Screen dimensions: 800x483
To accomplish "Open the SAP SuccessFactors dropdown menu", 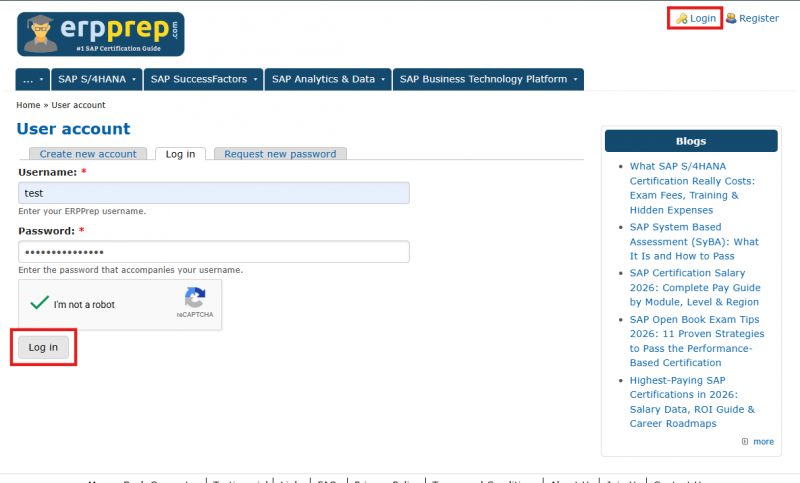I will point(204,80).
